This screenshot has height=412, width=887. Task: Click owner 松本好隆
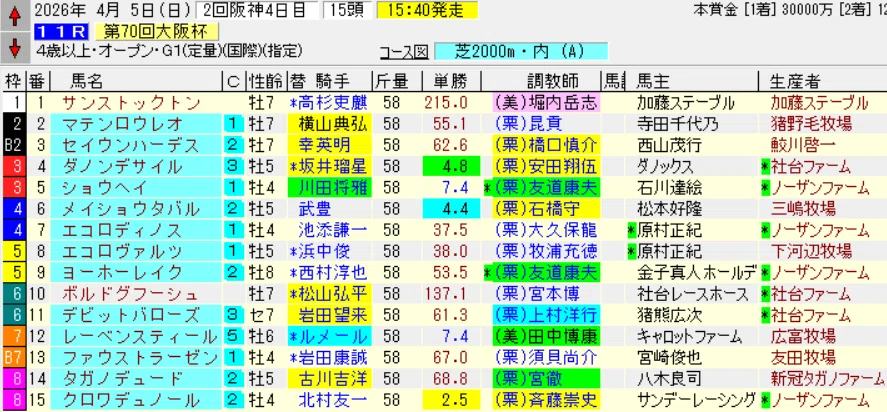[670, 209]
